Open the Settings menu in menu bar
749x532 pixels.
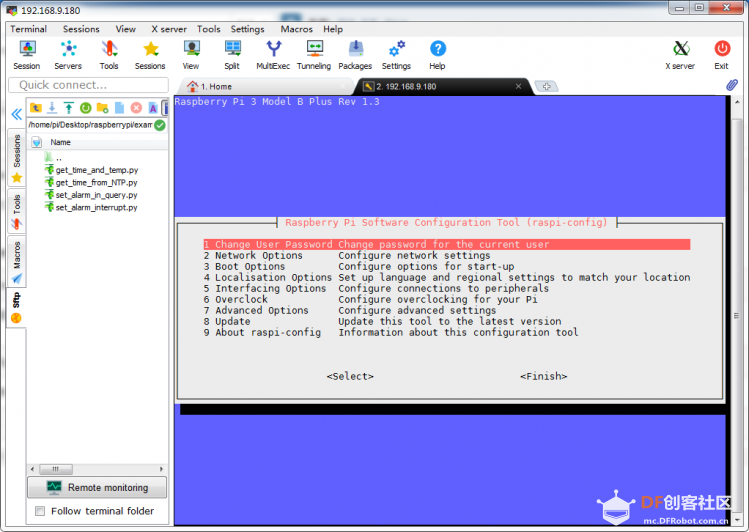247,29
